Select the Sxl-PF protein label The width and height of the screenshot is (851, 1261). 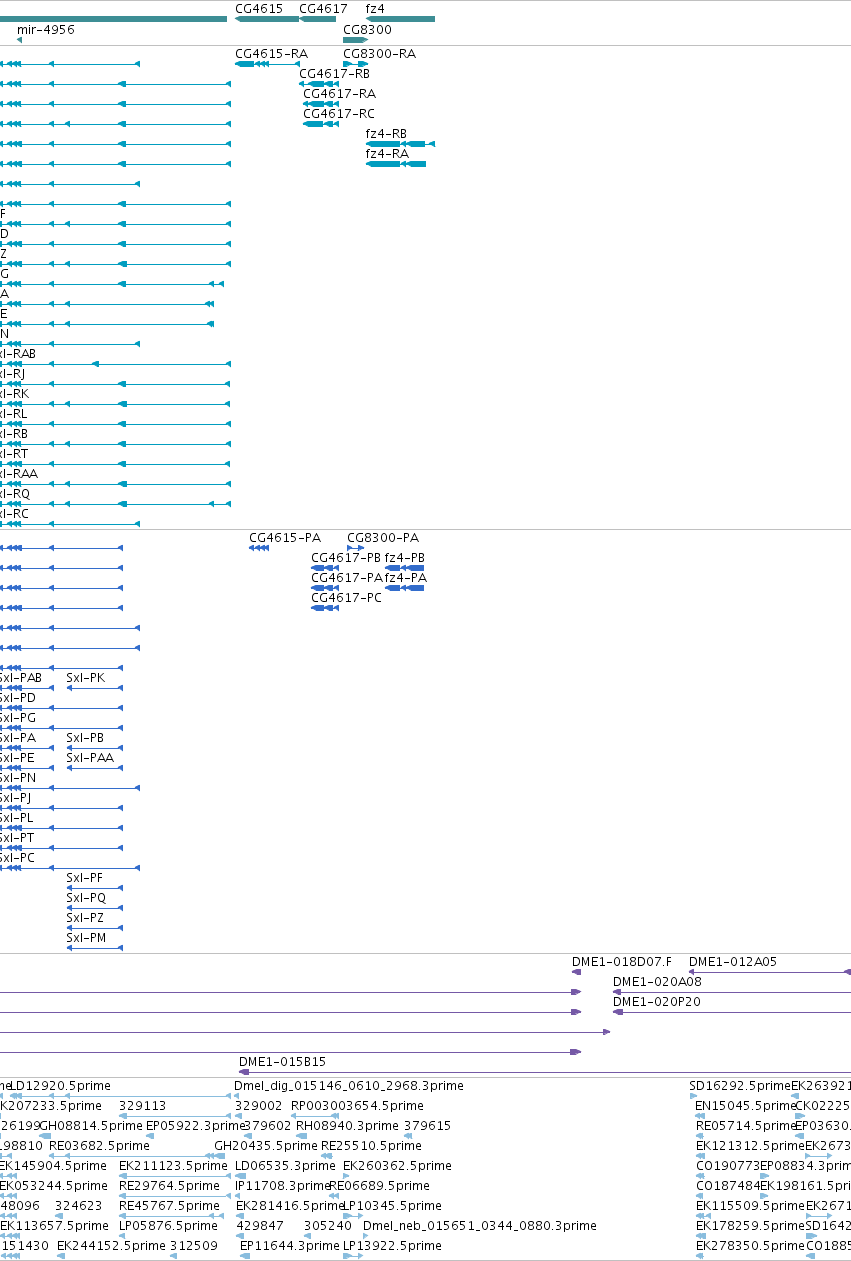click(x=84, y=878)
